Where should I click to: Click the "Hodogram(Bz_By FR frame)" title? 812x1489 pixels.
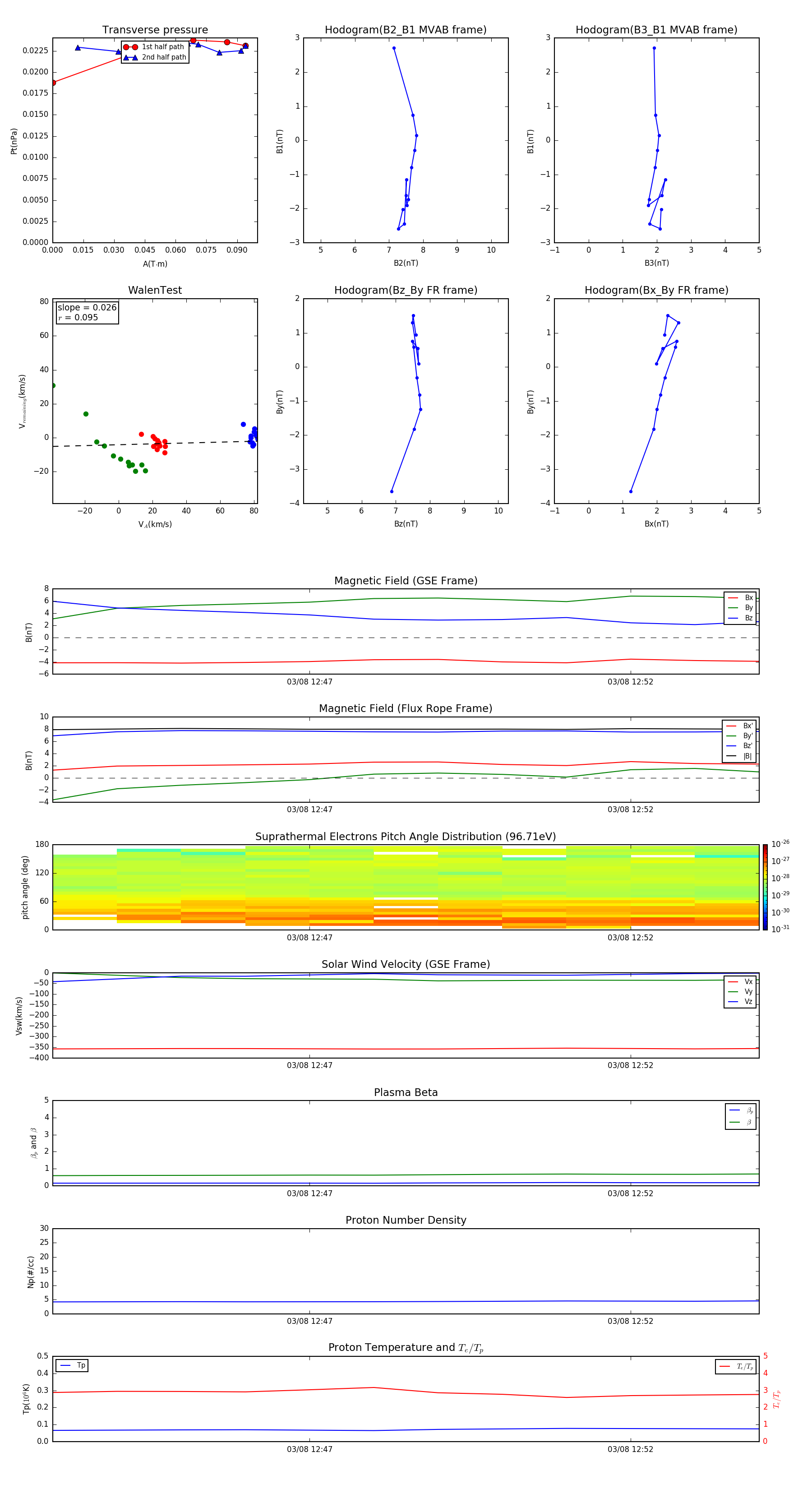click(406, 290)
